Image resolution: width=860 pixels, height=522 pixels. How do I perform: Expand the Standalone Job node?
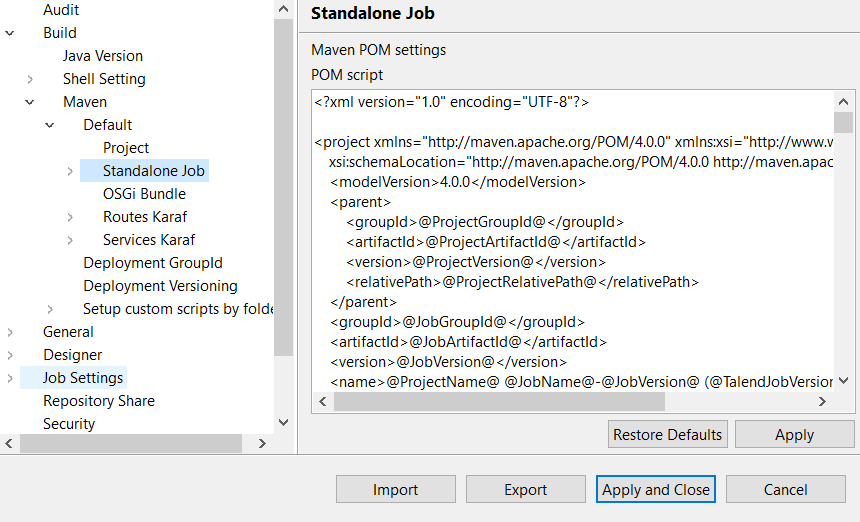pyautogui.click(x=70, y=171)
